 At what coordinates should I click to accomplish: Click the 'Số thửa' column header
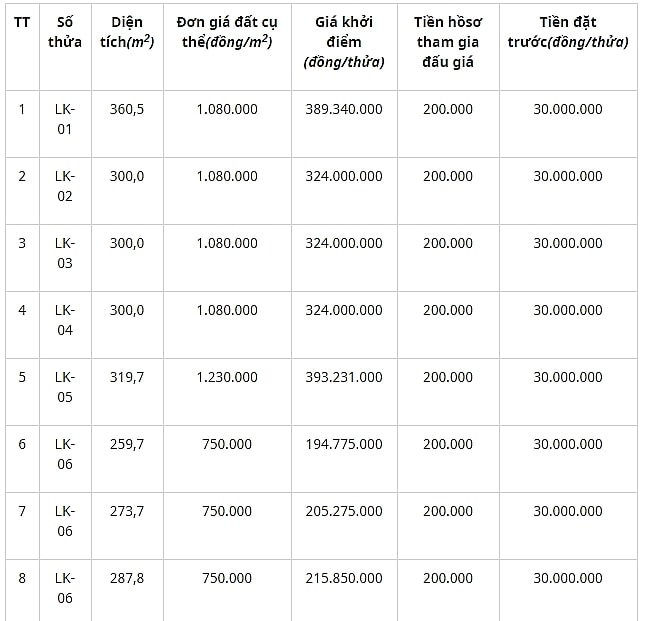[x=65, y=32]
